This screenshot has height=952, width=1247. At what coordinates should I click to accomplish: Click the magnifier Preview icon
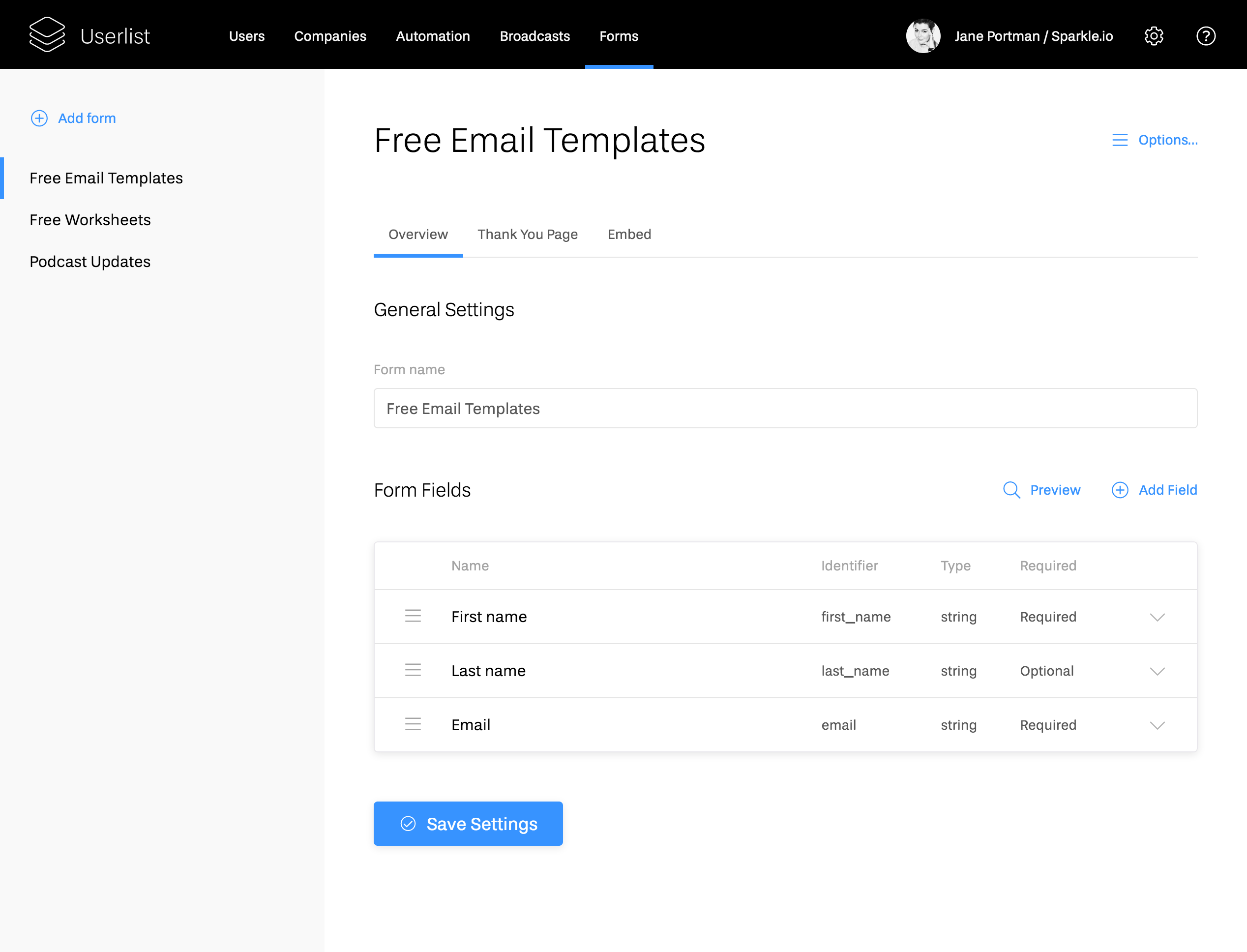[x=1011, y=490]
